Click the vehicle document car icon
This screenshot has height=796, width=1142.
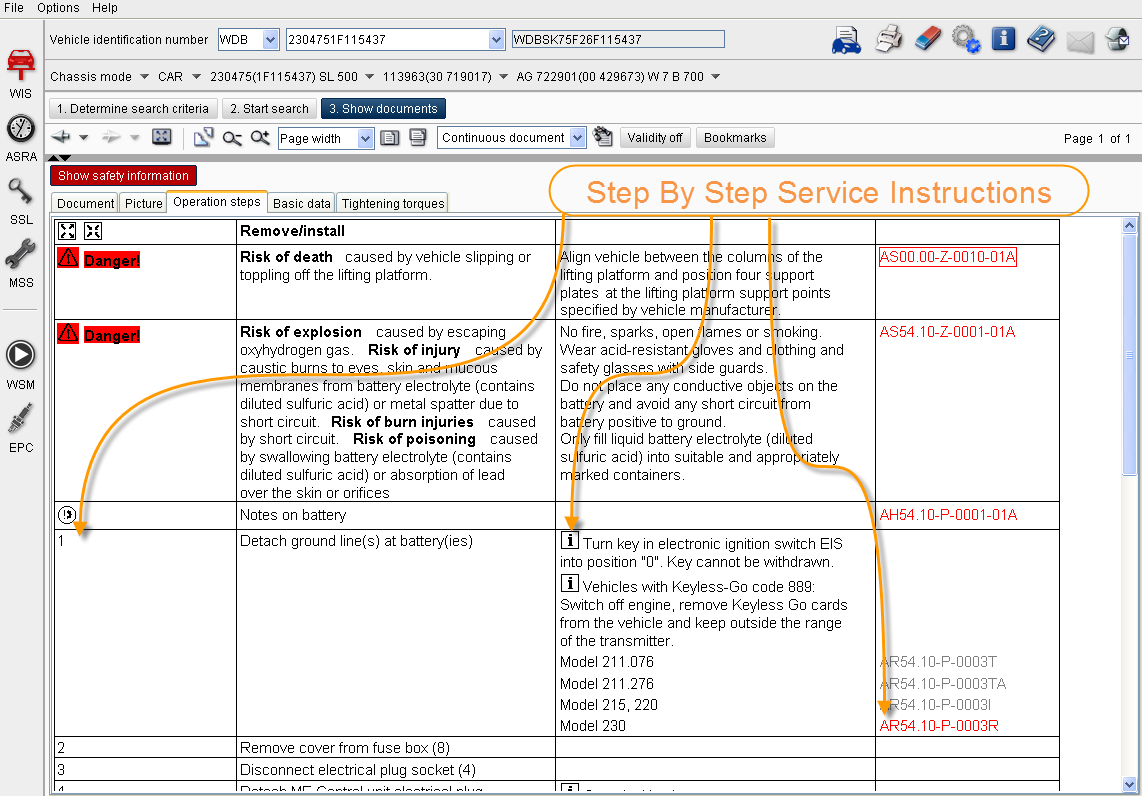point(846,39)
